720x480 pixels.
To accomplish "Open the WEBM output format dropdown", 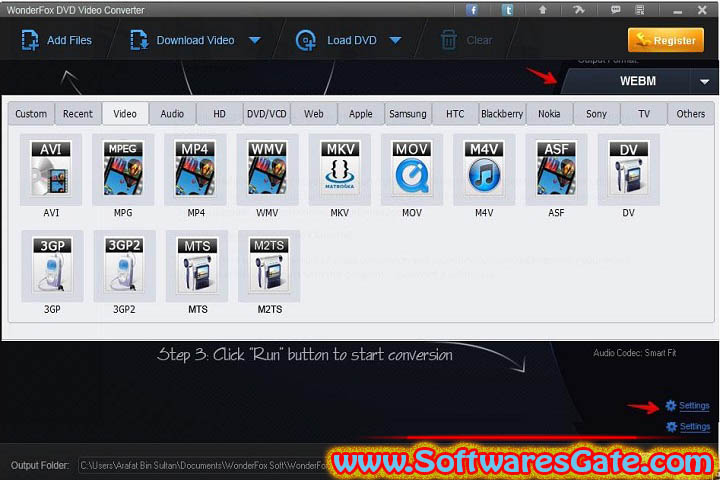I will coord(704,82).
